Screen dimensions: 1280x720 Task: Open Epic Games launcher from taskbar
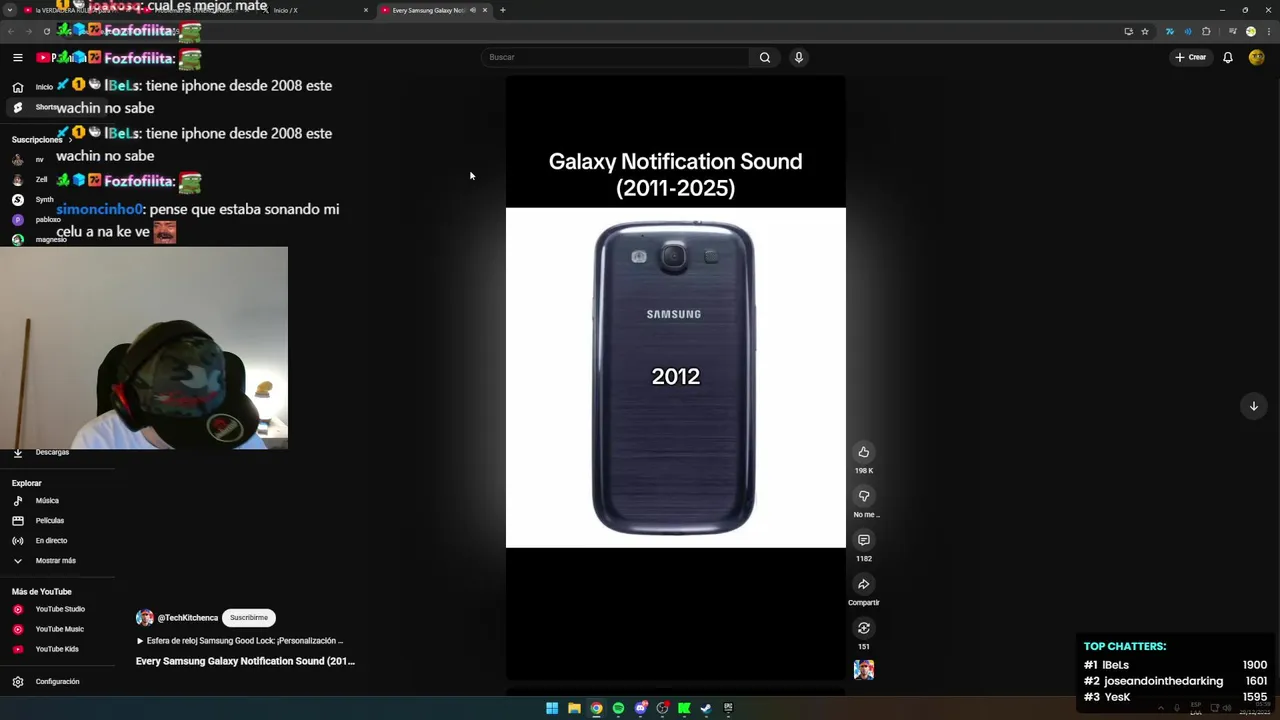click(x=728, y=708)
